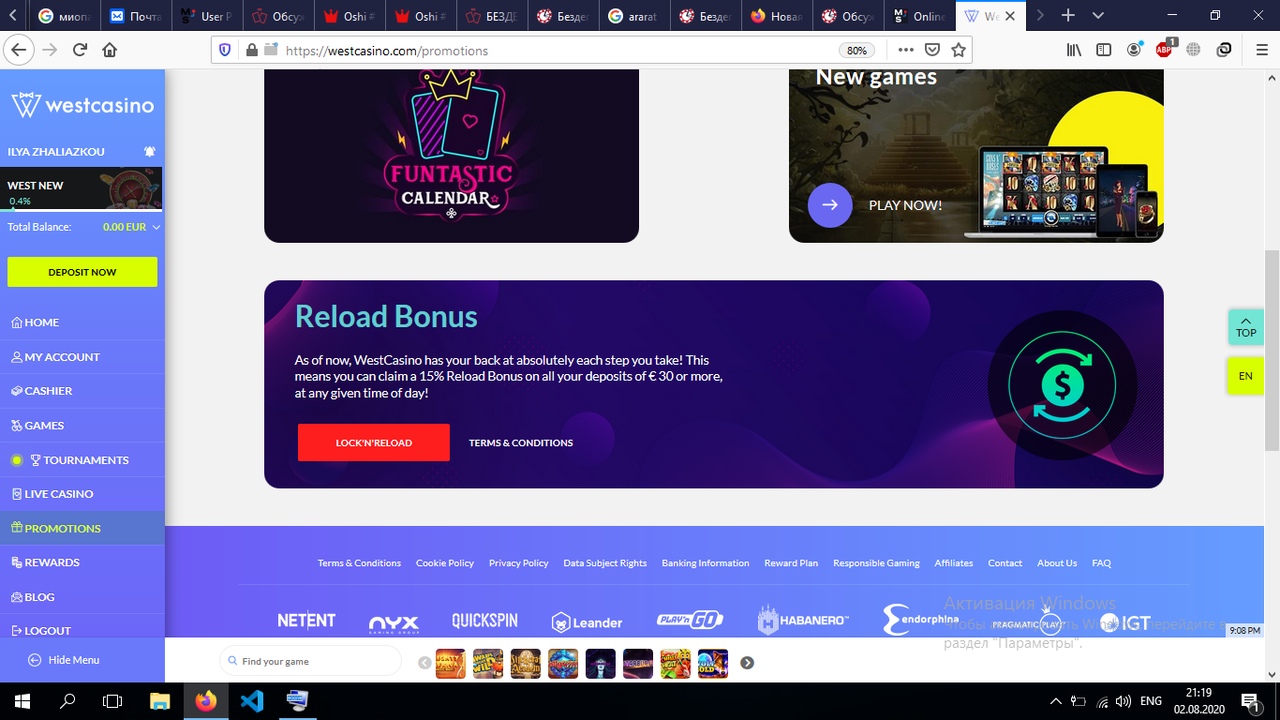This screenshot has width=1280, height=720.
Task: Open the FAQ footer link
Action: pos(1101,563)
